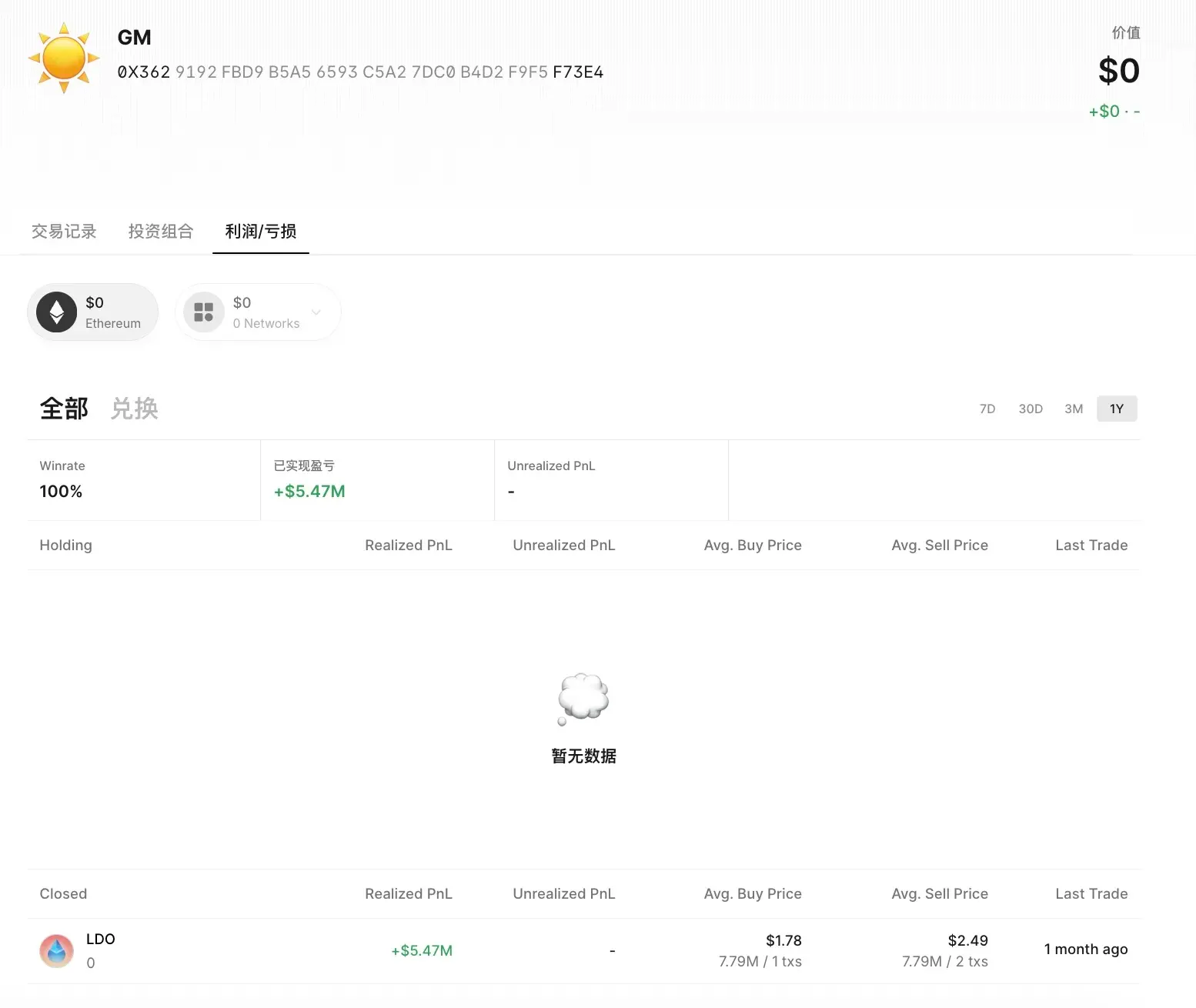Switch to the 兑换 filter
1196x1008 pixels.
click(x=134, y=409)
